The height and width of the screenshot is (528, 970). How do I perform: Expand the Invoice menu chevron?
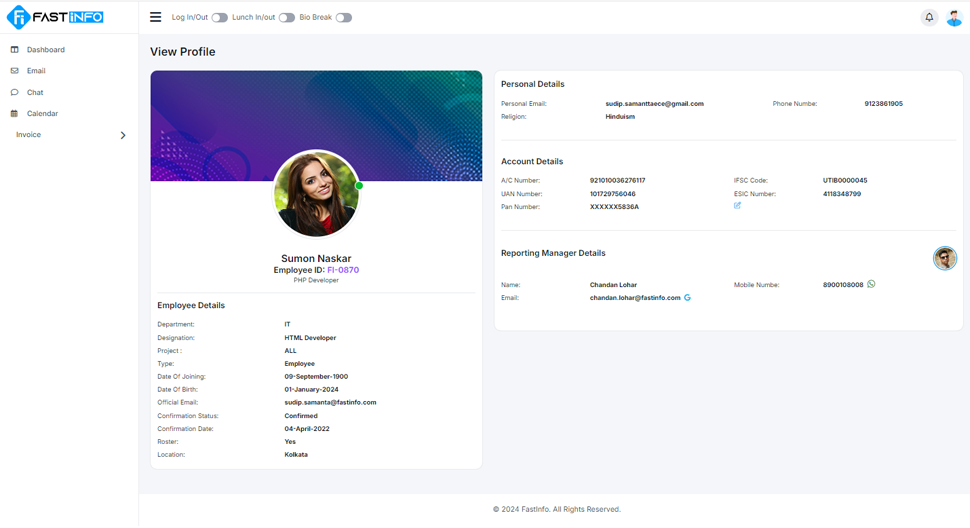(x=123, y=135)
